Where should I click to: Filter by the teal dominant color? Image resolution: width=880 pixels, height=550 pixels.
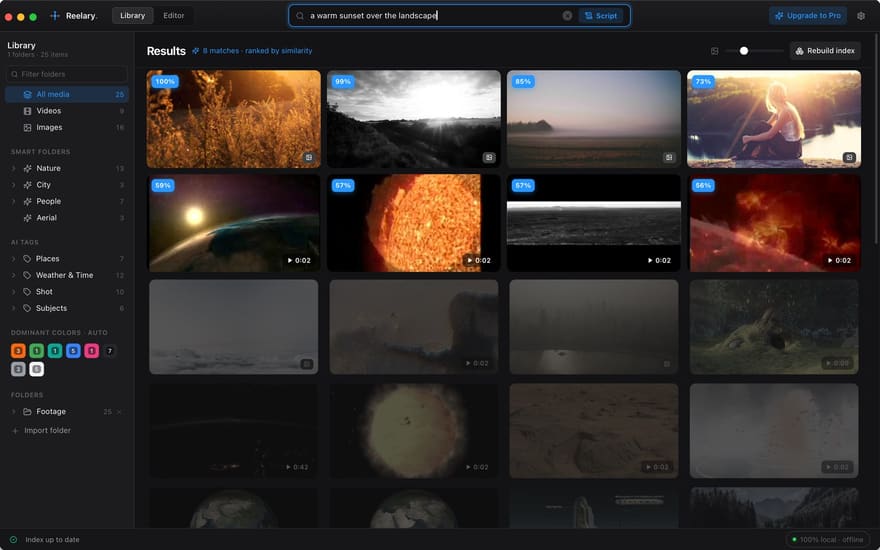pyautogui.click(x=55, y=351)
